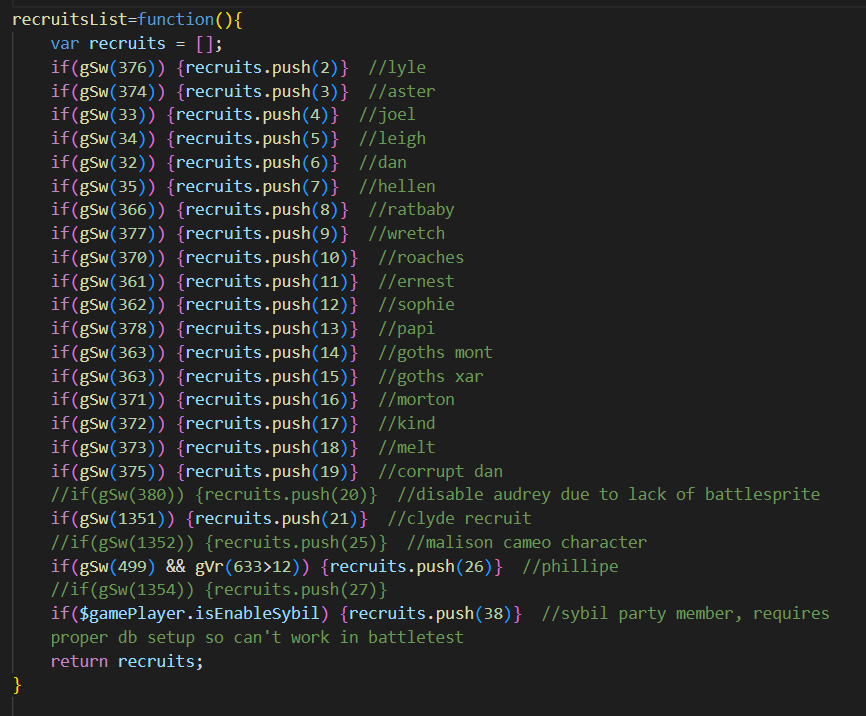Click gSw(1351) condition
The height and width of the screenshot is (716, 866).
click(123, 518)
